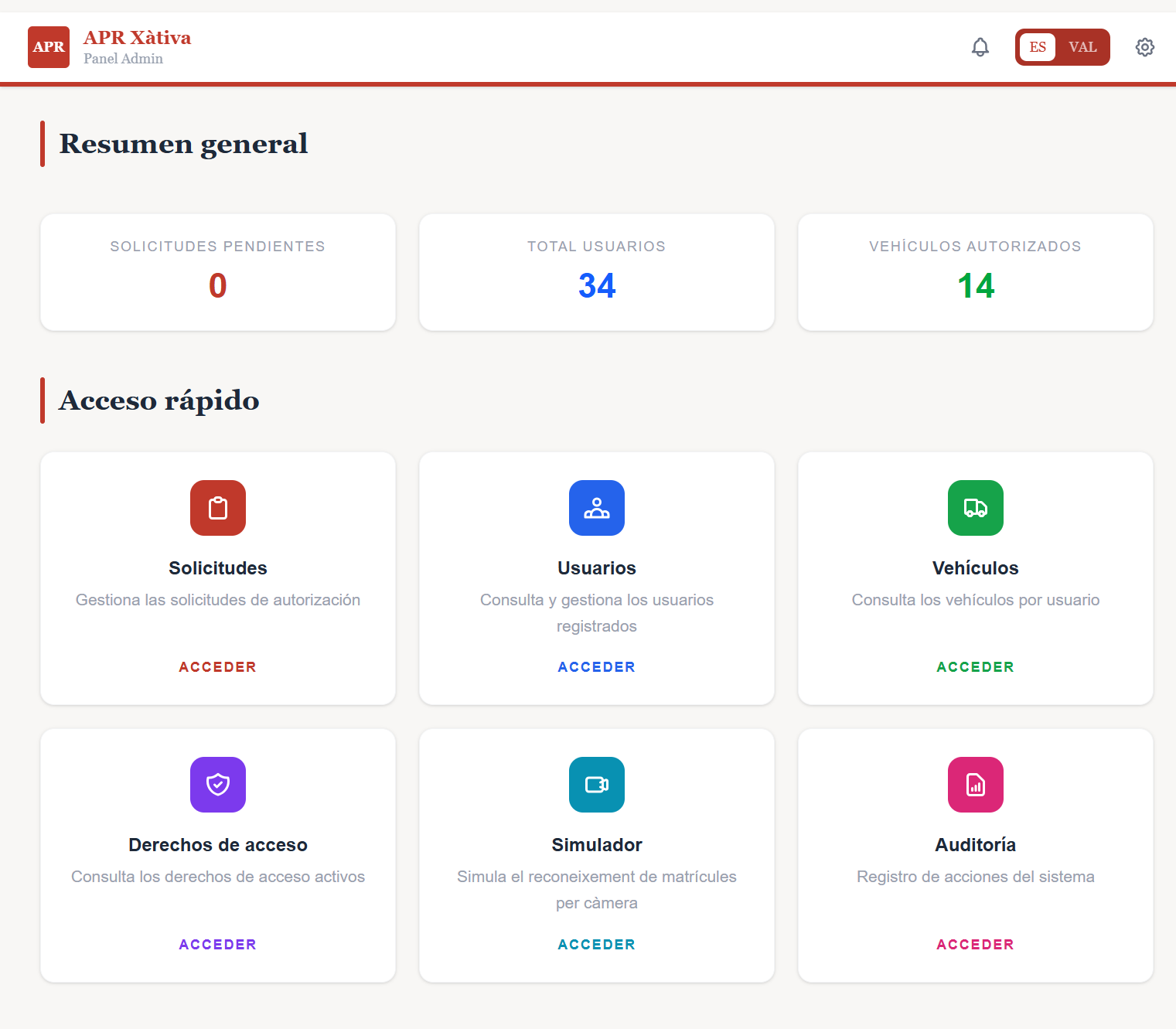Click the Auditoría card title
Image resolution: width=1176 pixels, height=1029 pixels.
[976, 845]
